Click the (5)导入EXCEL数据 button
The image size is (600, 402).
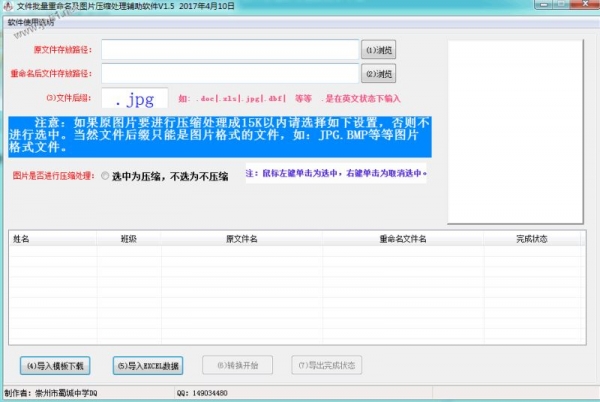click(148, 365)
